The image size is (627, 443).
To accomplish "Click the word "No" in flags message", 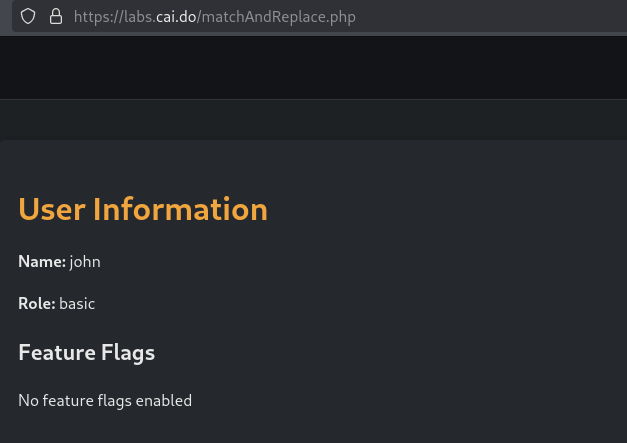I will click(28, 401).
